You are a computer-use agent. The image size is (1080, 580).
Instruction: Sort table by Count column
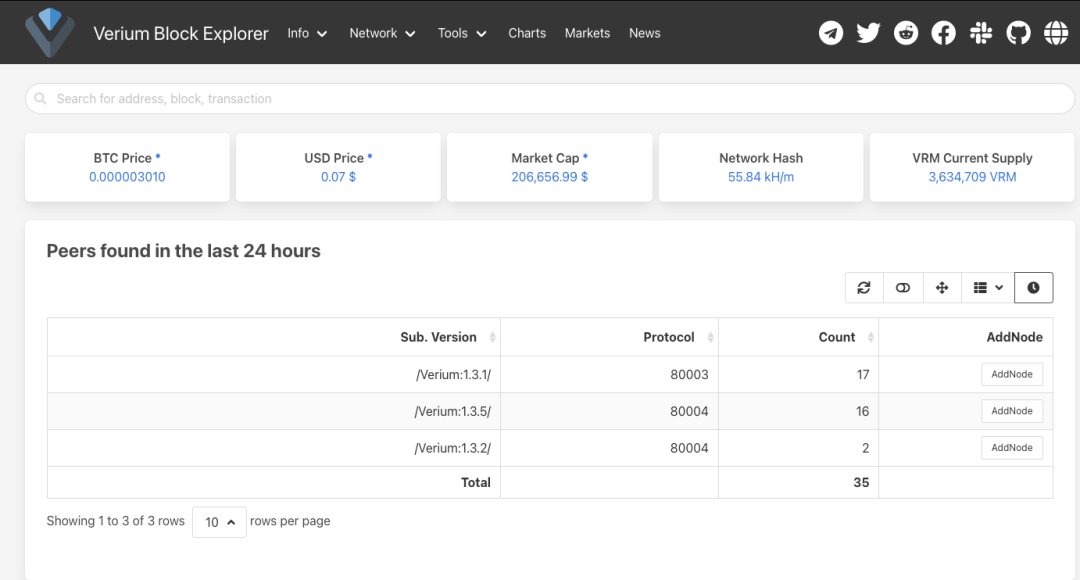[798, 337]
